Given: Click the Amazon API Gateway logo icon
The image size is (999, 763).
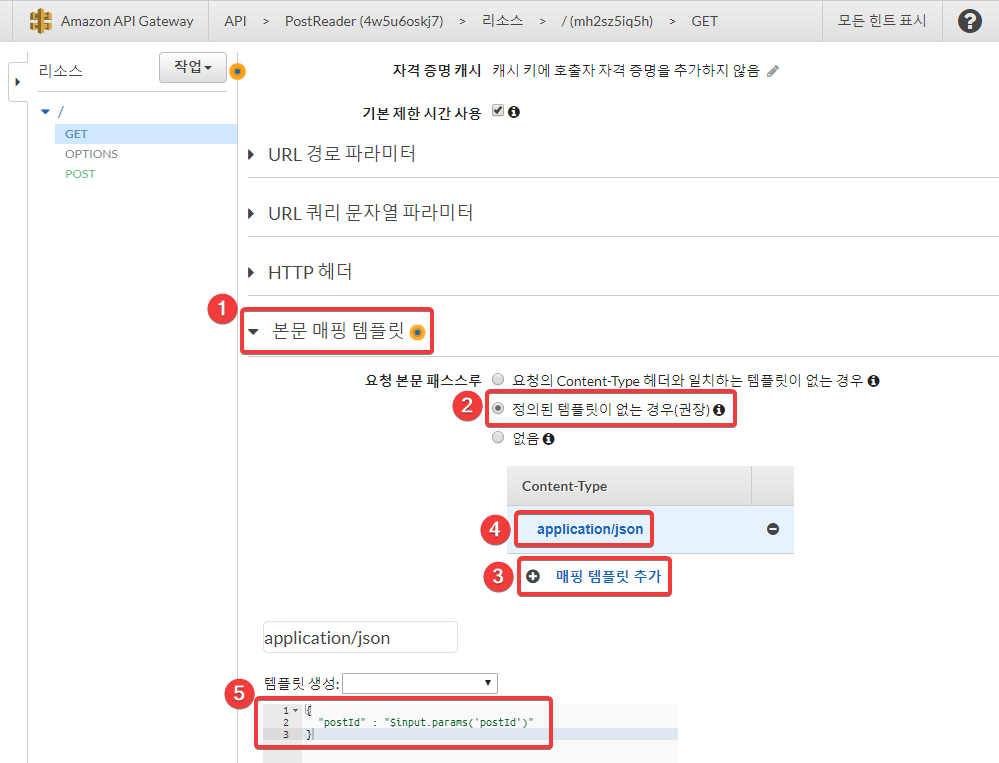Looking at the screenshot, I should point(41,21).
